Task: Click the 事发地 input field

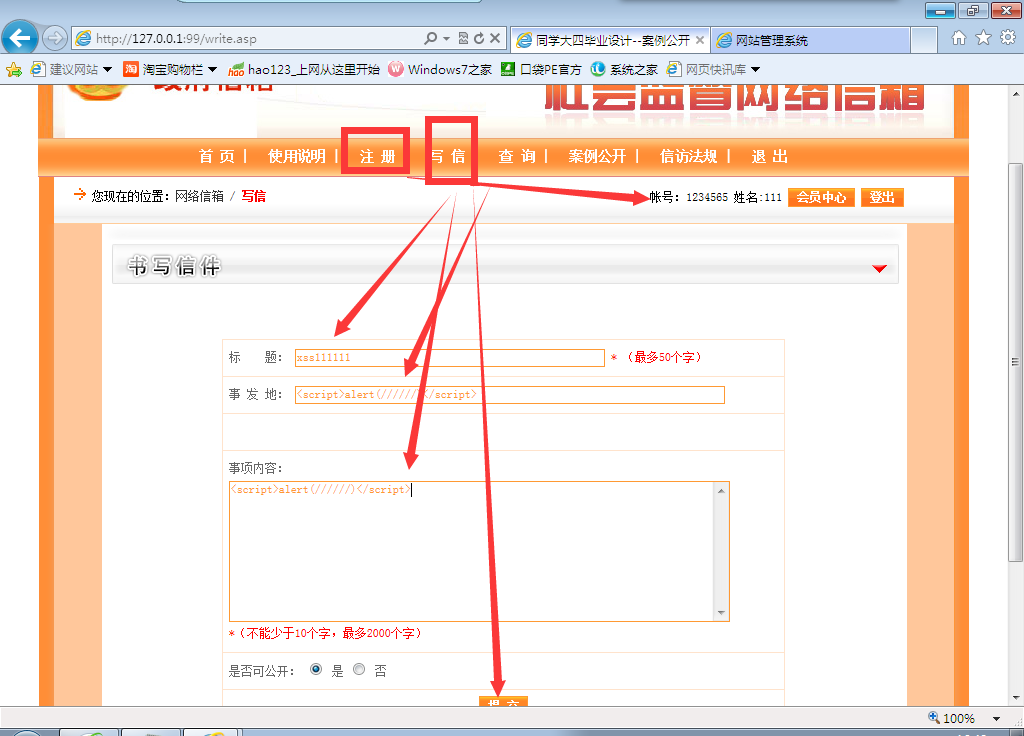Action: pos(509,394)
